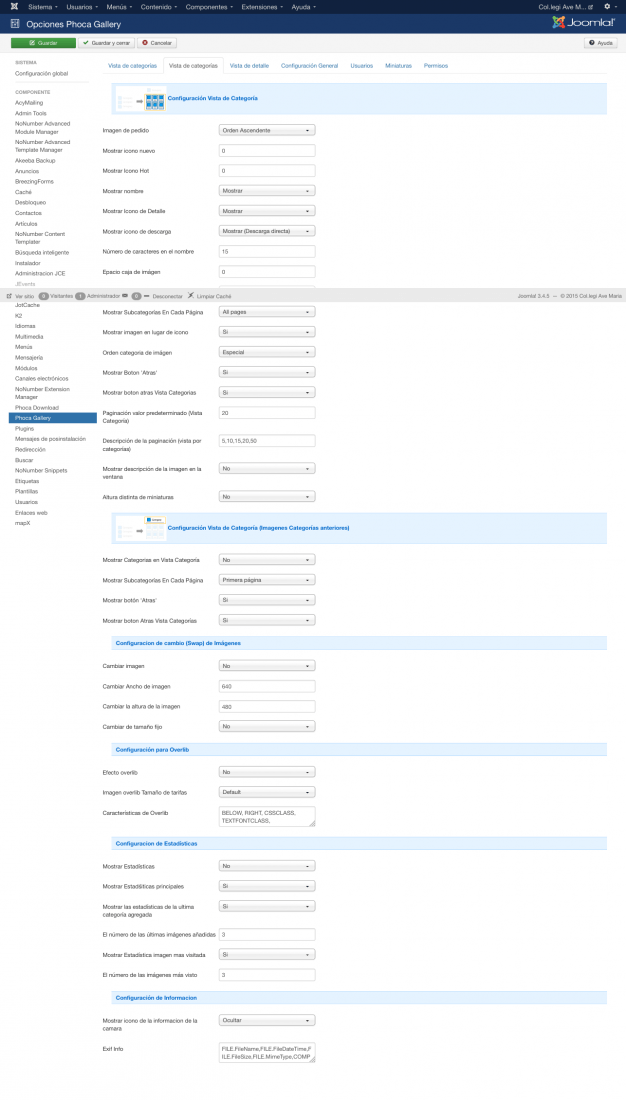Open Imagen overlib Tamaño de tarifas dropdown
626x1100 pixels.
pyautogui.click(x=267, y=792)
